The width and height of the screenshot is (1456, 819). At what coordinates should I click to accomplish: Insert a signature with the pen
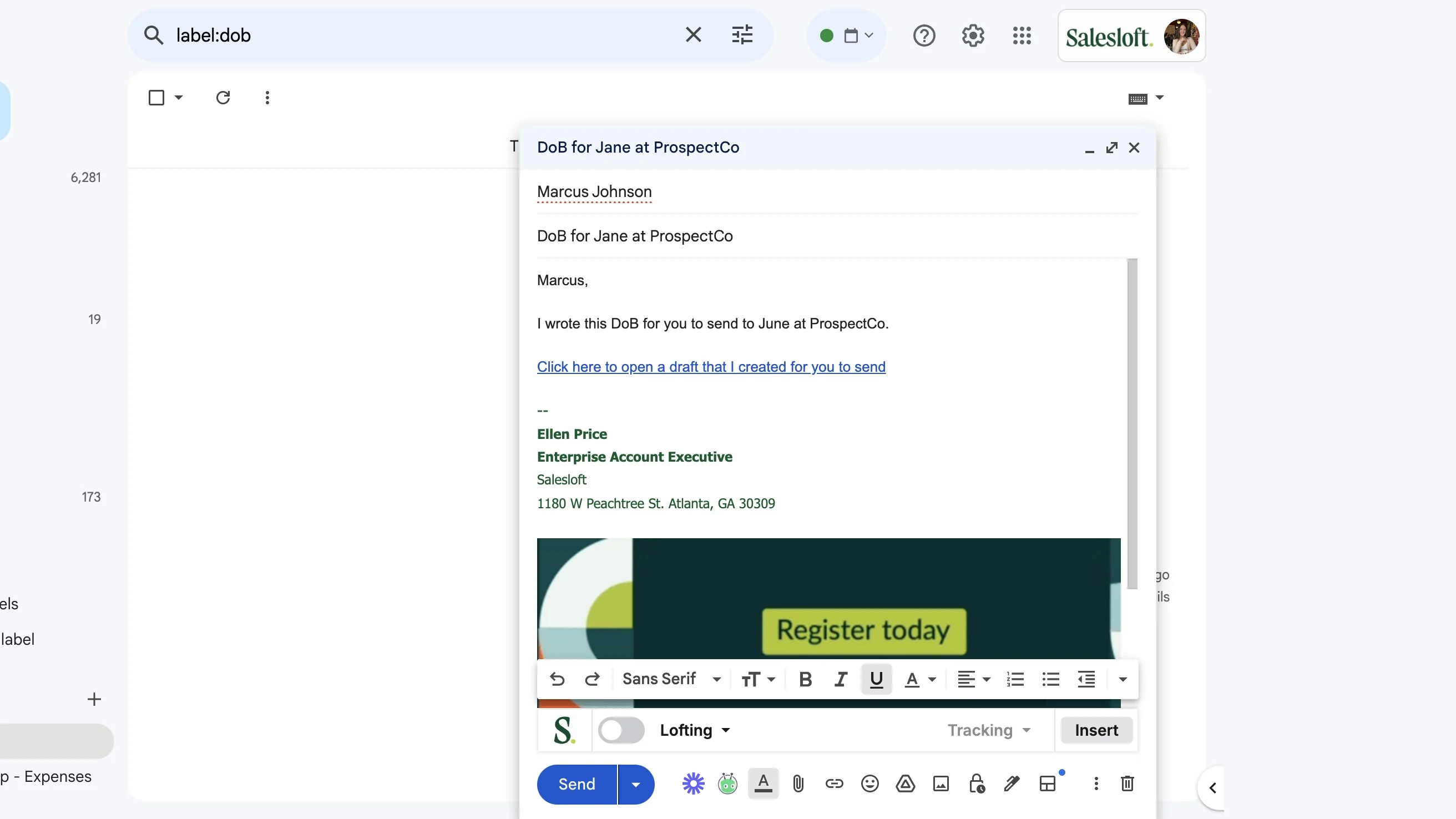pyautogui.click(x=1012, y=784)
